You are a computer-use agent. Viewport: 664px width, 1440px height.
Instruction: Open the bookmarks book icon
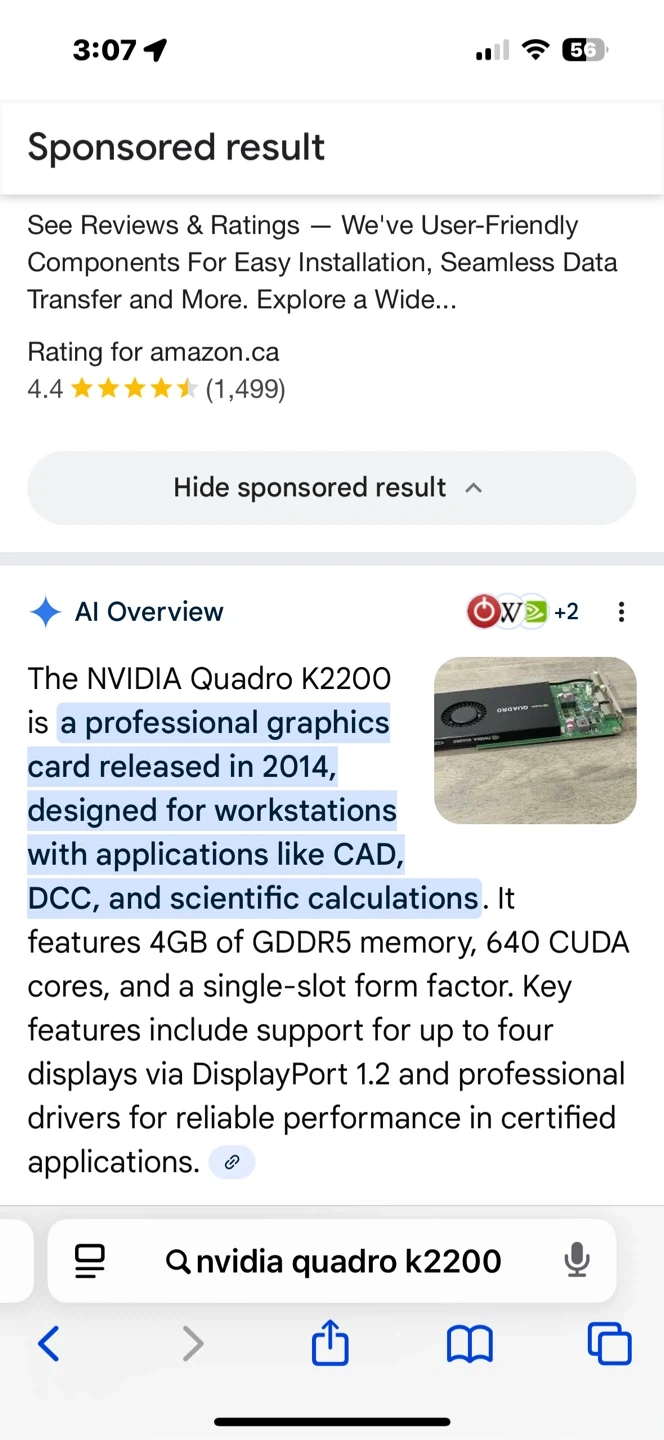pos(469,1343)
